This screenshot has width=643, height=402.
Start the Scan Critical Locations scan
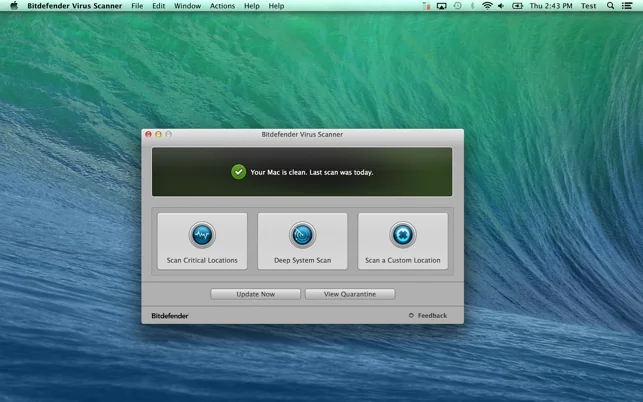pos(202,241)
